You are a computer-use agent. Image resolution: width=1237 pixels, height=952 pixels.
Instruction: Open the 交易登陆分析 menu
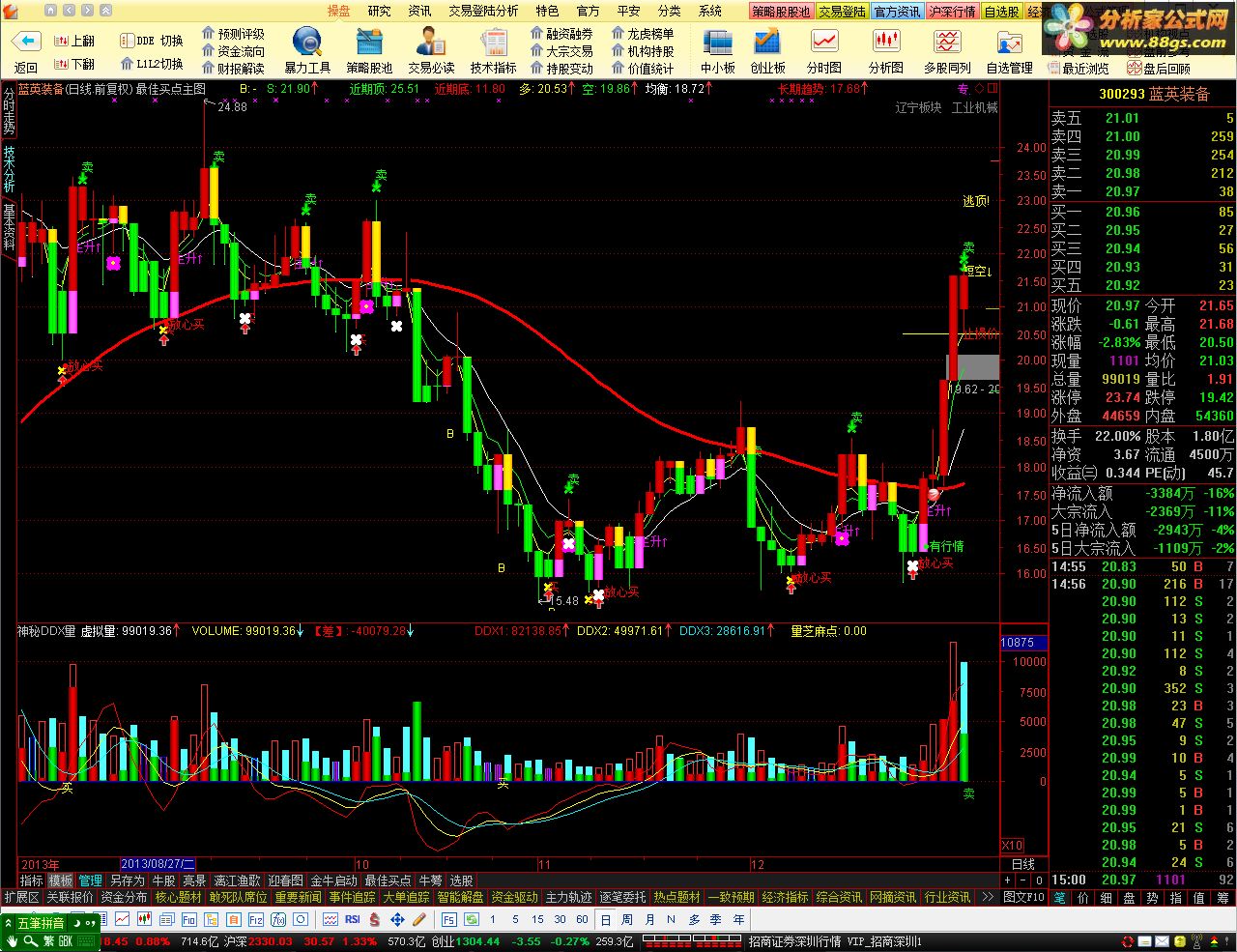pyautogui.click(x=483, y=11)
